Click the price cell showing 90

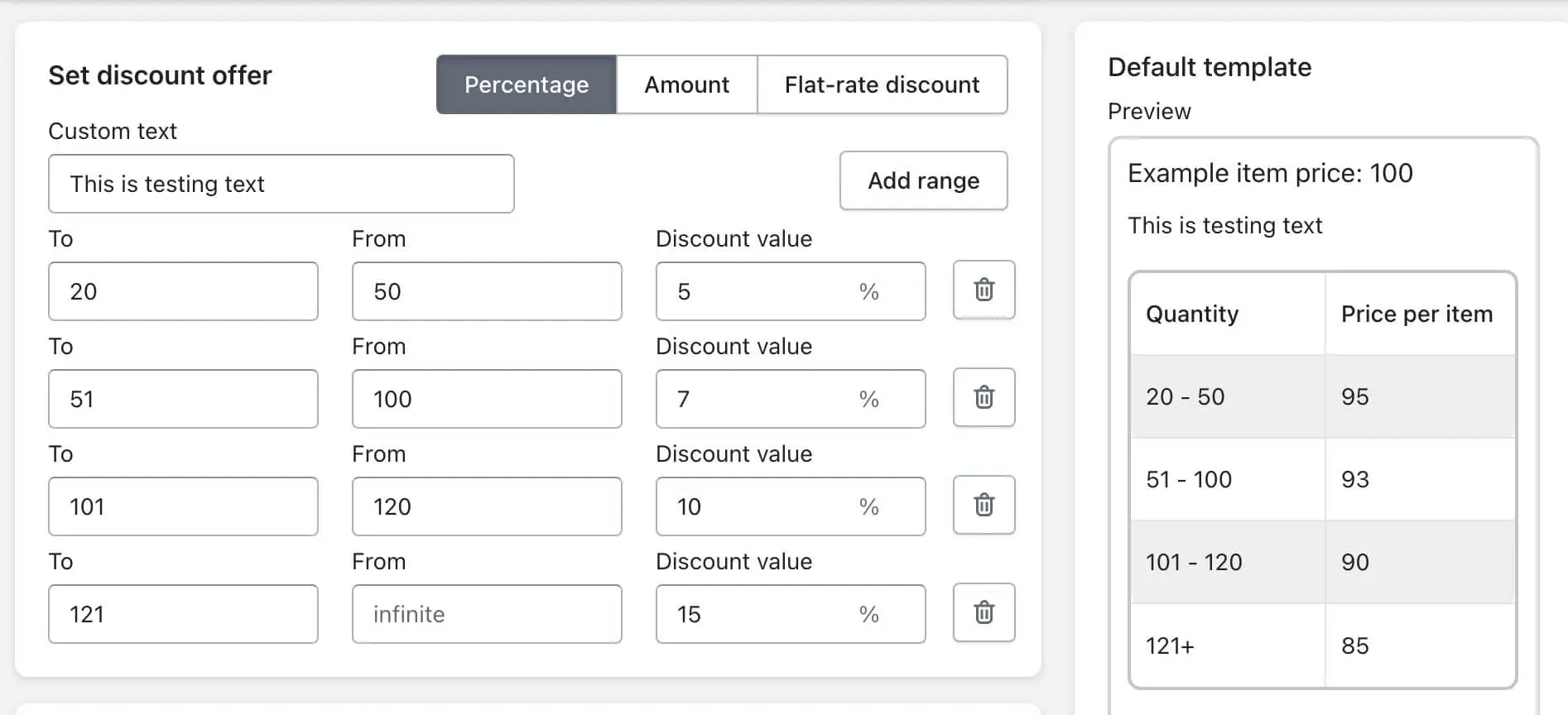click(1420, 562)
